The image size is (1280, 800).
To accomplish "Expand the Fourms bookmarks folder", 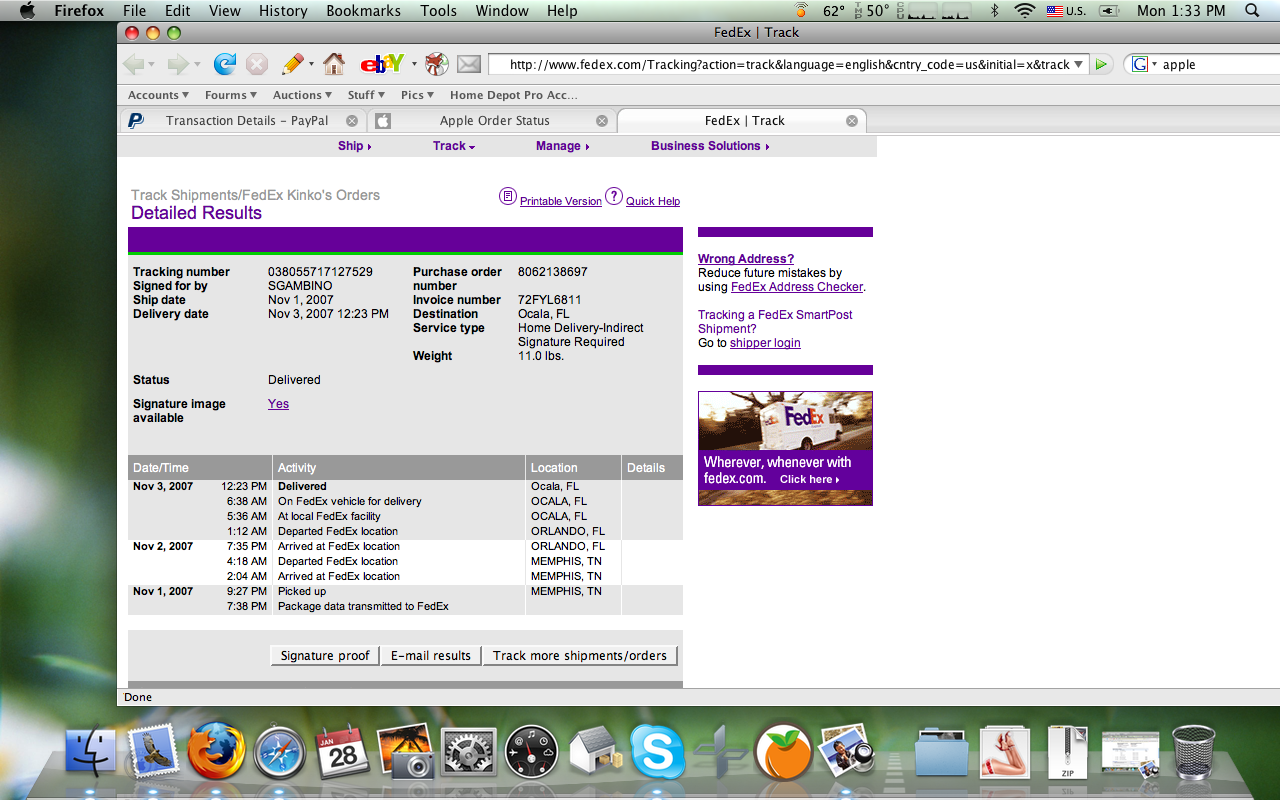I will (230, 95).
